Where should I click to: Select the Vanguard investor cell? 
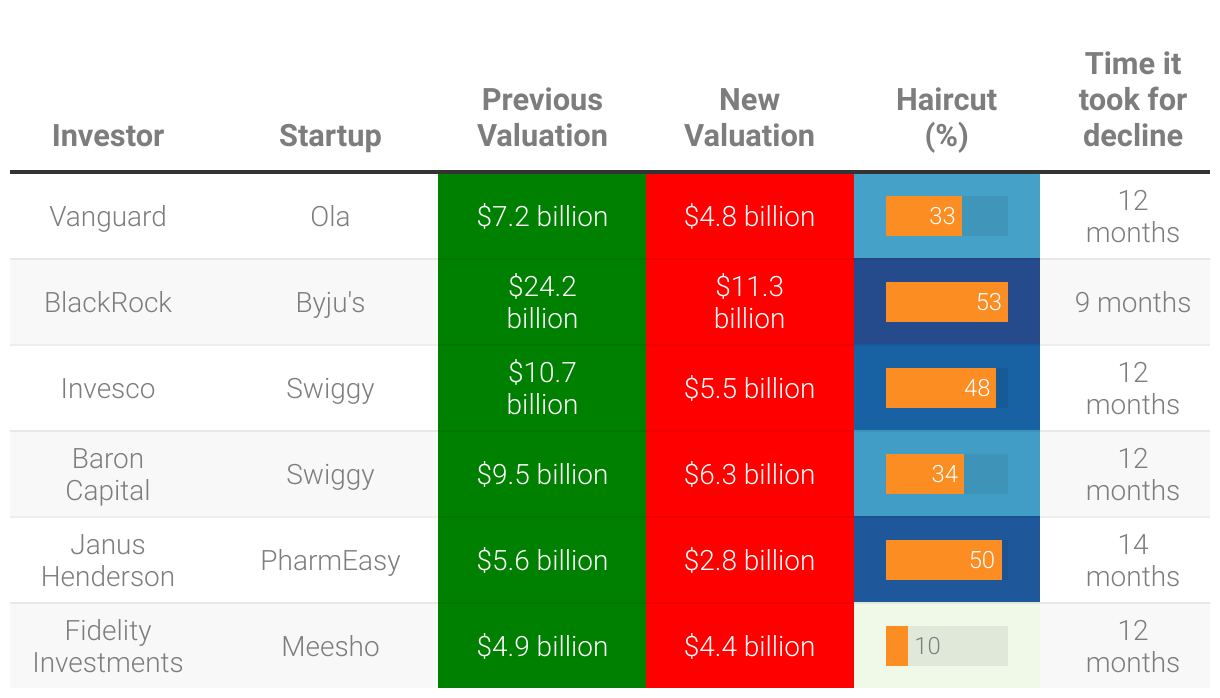[x=108, y=217]
